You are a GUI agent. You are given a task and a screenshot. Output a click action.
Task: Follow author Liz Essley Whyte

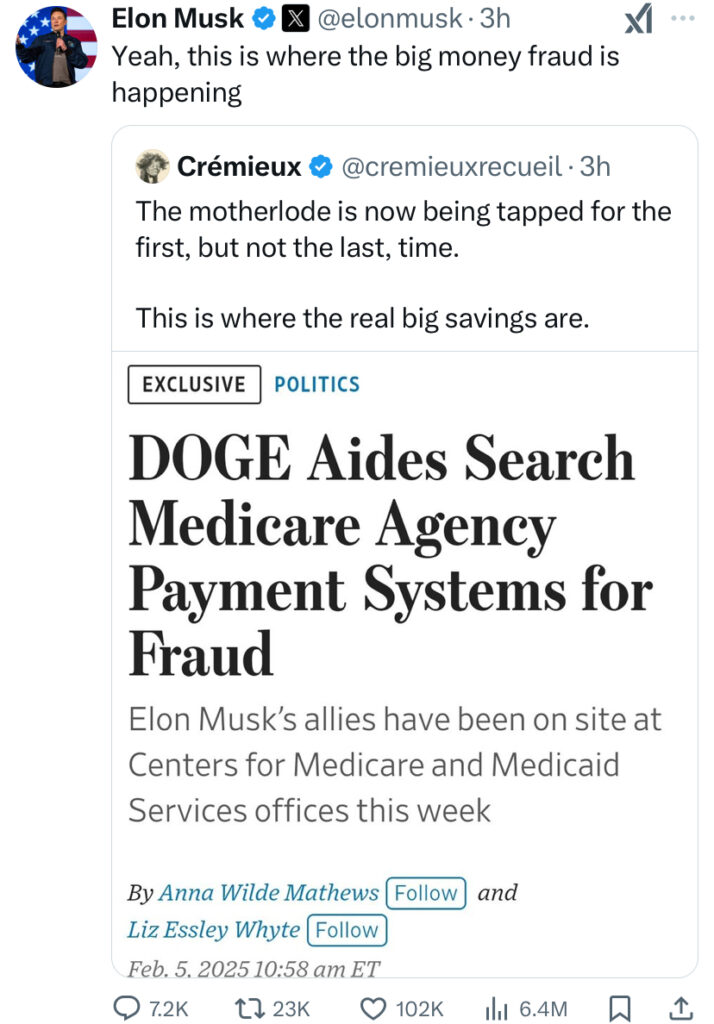pos(347,930)
